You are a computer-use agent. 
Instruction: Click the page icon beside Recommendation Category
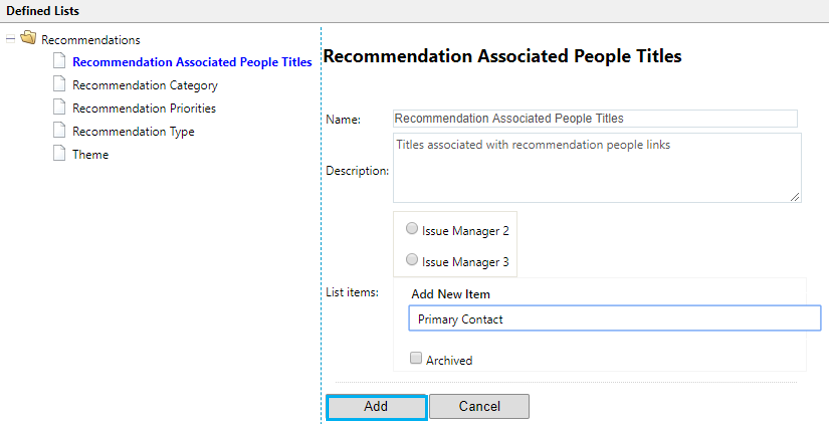[x=60, y=85]
